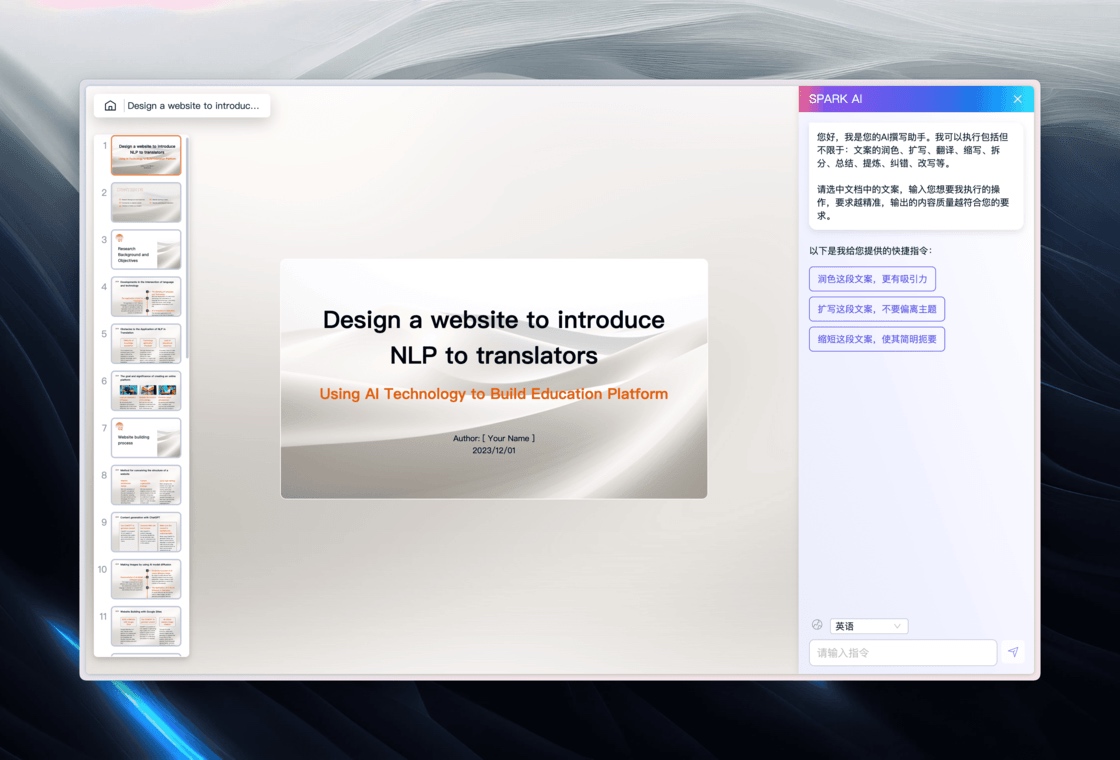Image resolution: width=1120 pixels, height=760 pixels.
Task: Close the SPARK AI panel
Action: click(x=1017, y=99)
